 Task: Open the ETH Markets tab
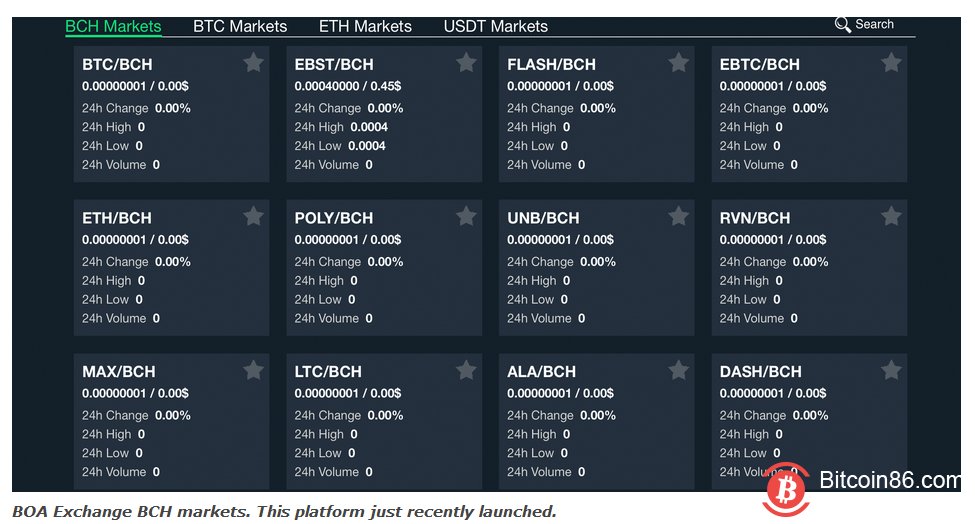(x=365, y=27)
